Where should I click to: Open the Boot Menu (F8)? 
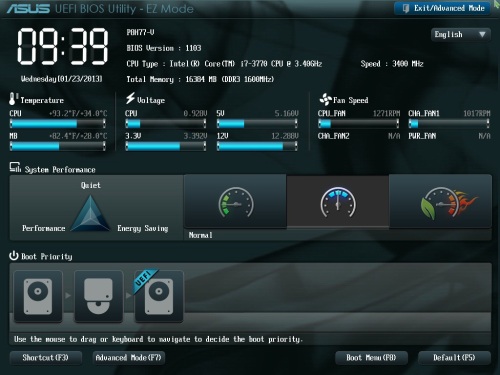pos(371,358)
